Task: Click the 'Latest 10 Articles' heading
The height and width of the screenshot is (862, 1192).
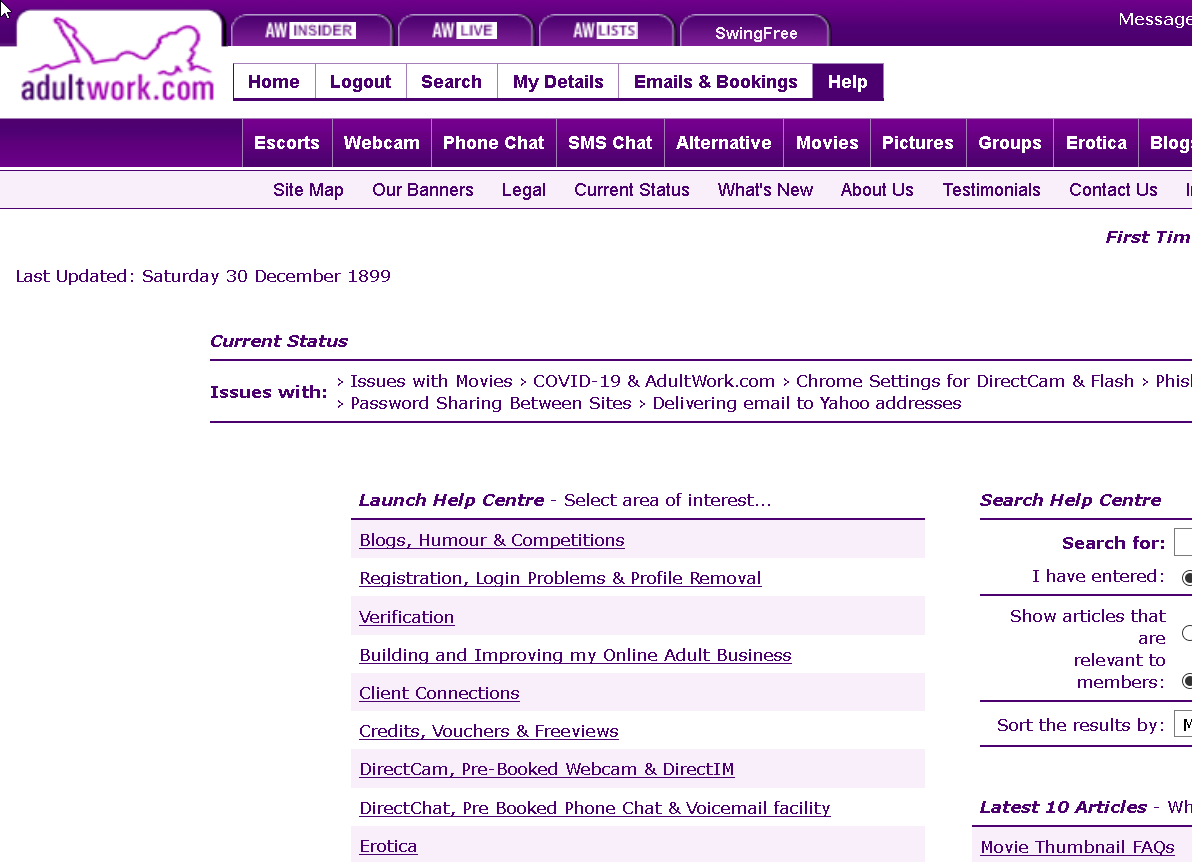Action: coord(1063,807)
